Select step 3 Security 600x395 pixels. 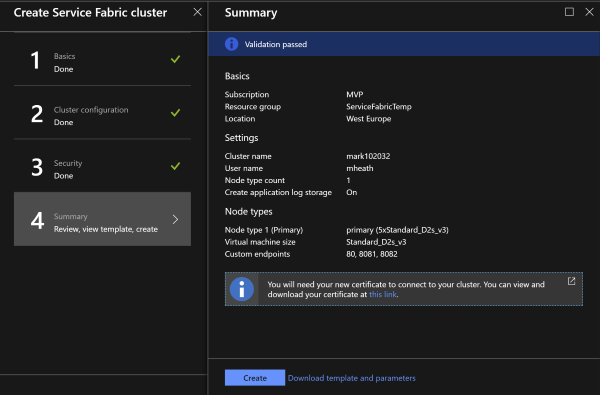point(102,166)
